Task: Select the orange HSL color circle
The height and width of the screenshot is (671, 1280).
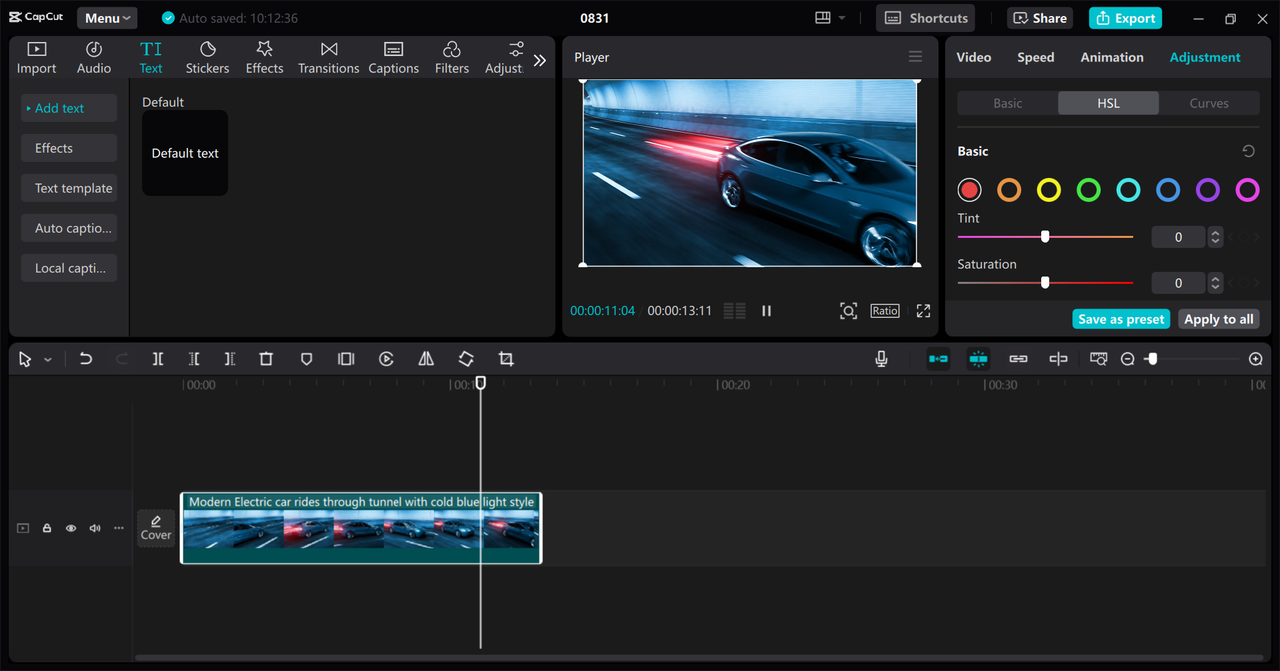Action: coord(1009,190)
